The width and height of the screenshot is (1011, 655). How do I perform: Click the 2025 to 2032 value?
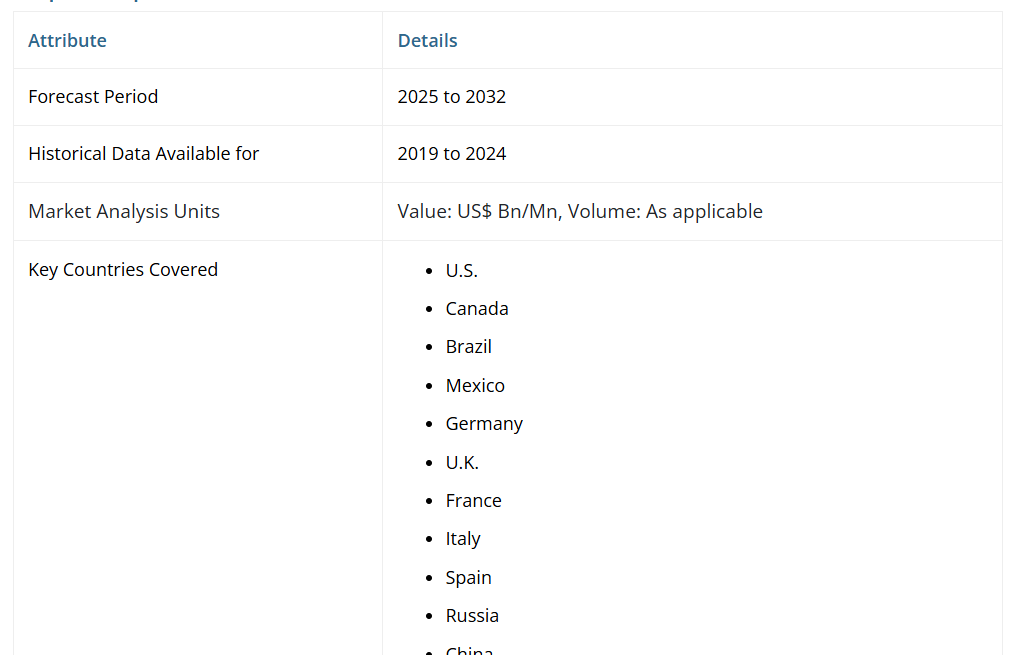pos(451,97)
